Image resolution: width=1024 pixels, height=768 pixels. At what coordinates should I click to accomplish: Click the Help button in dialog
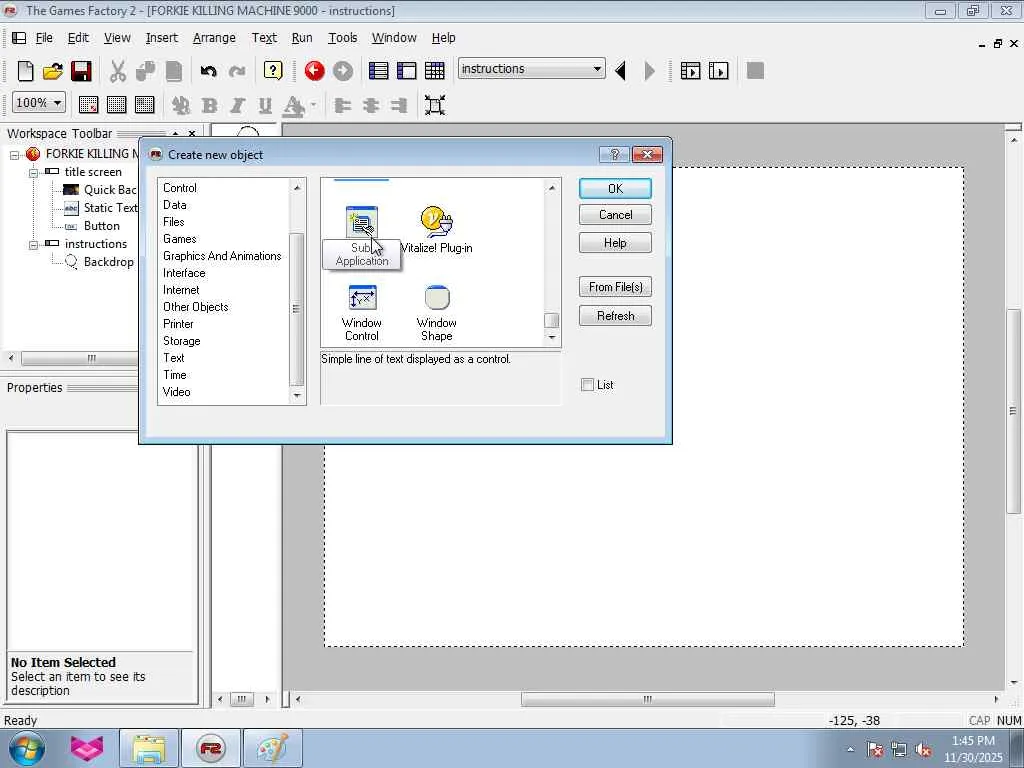[615, 243]
